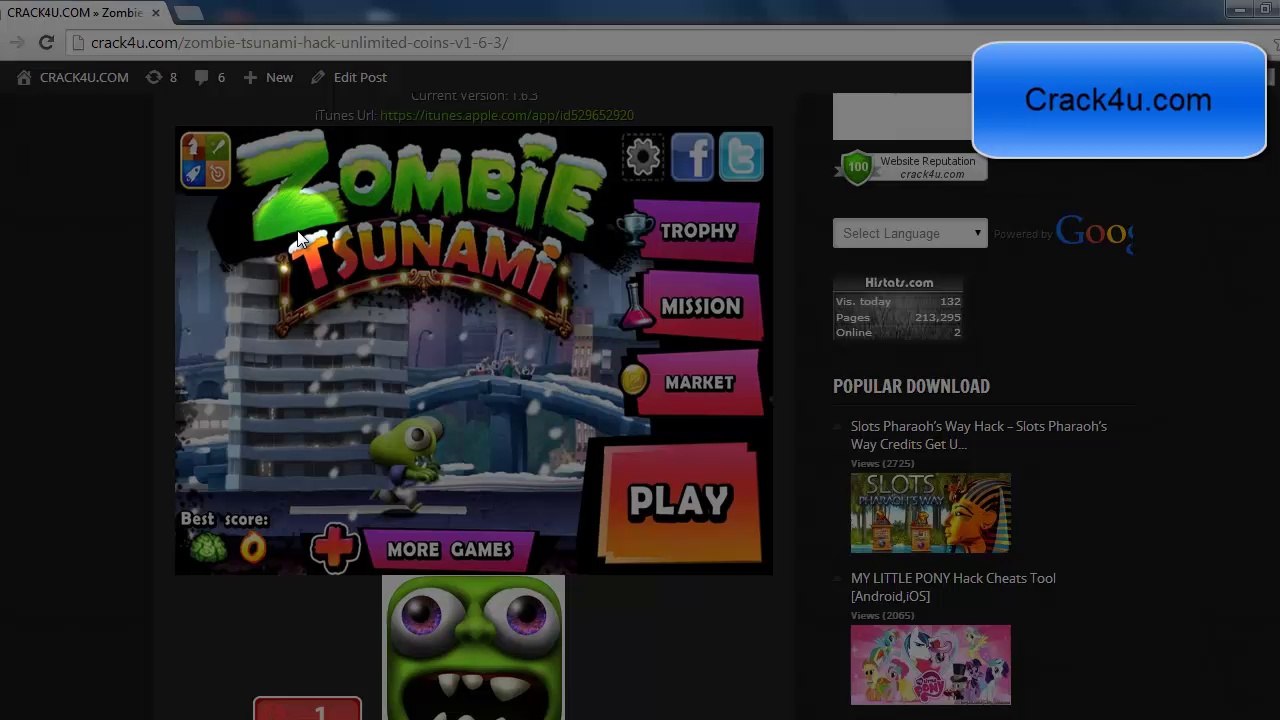
Task: Open the Mission button with flask icon
Action: (691, 306)
